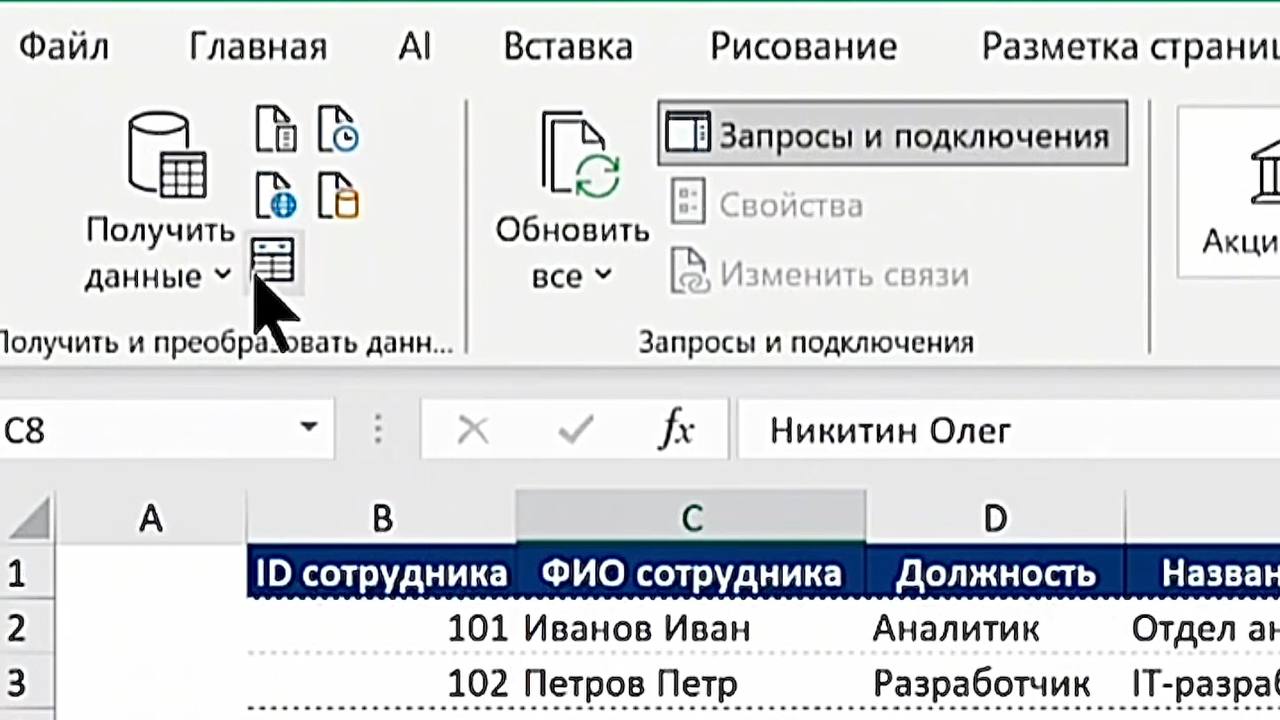Select row 3 header
Image resolution: width=1280 pixels, height=720 pixels.
click(27, 684)
